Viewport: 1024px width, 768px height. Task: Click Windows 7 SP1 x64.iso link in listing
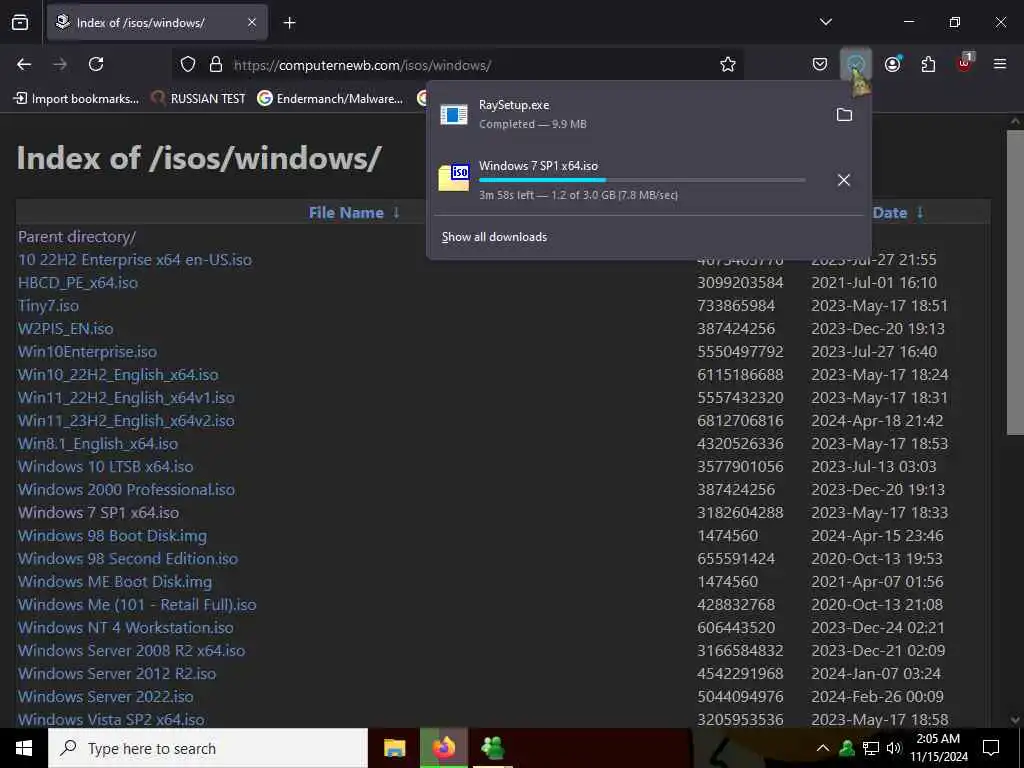pyautogui.click(x=98, y=512)
